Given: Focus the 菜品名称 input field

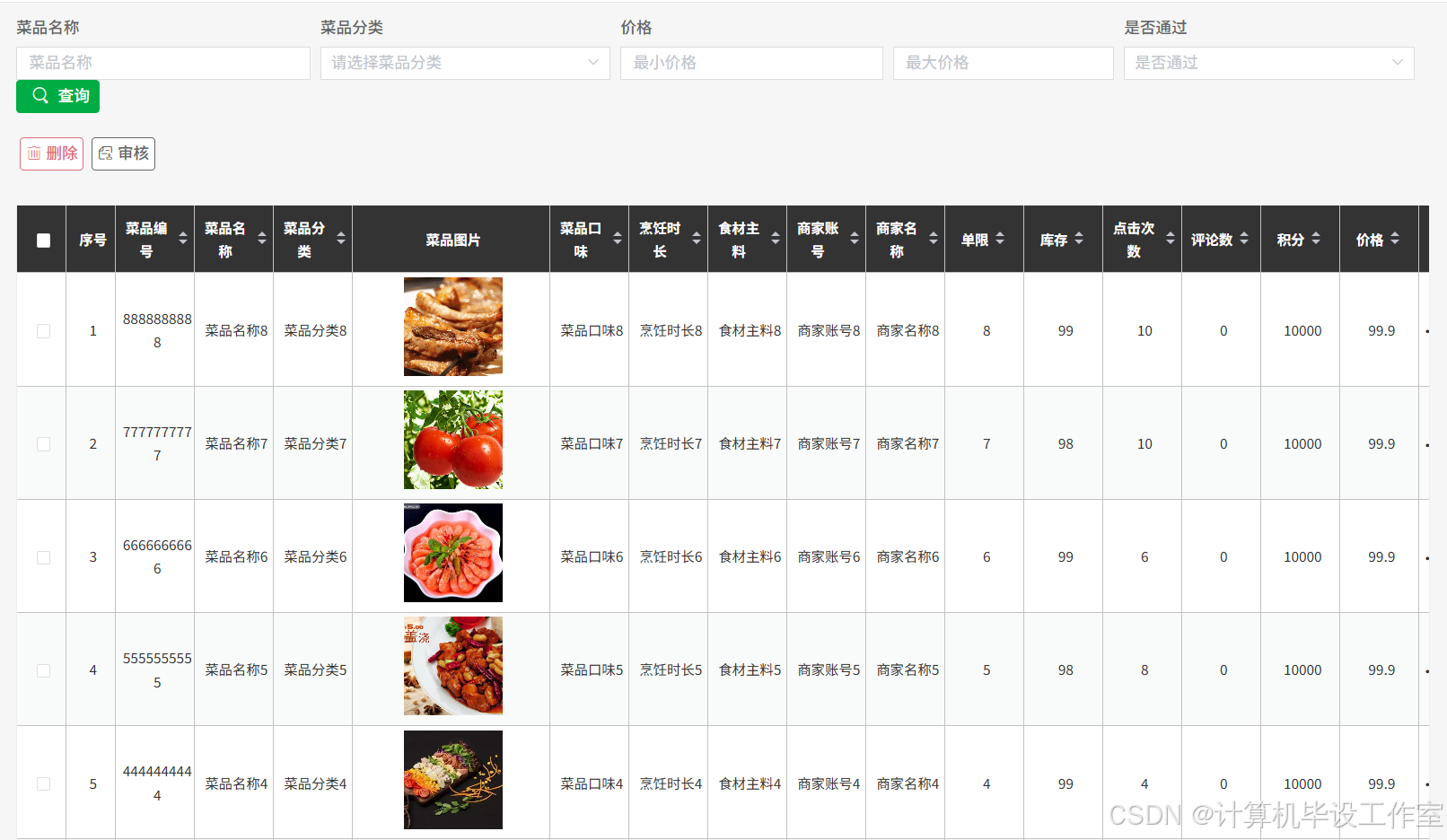Looking at the screenshot, I should tap(163, 63).
